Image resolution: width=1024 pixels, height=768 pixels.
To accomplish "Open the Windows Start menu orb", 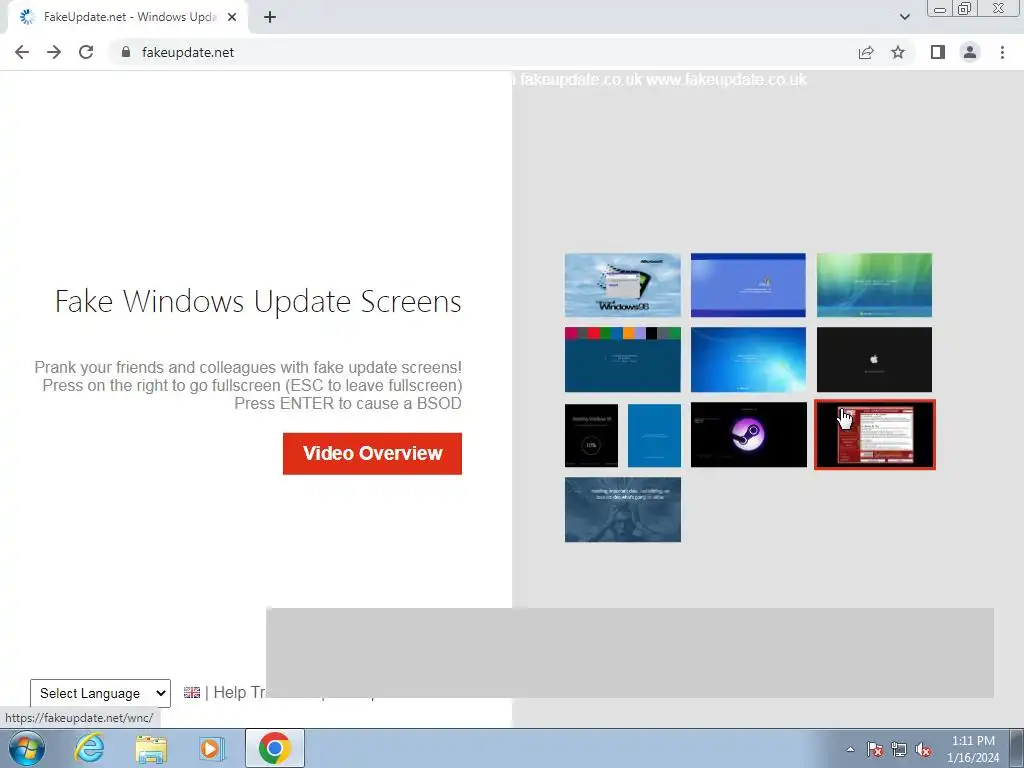I will pos(27,748).
